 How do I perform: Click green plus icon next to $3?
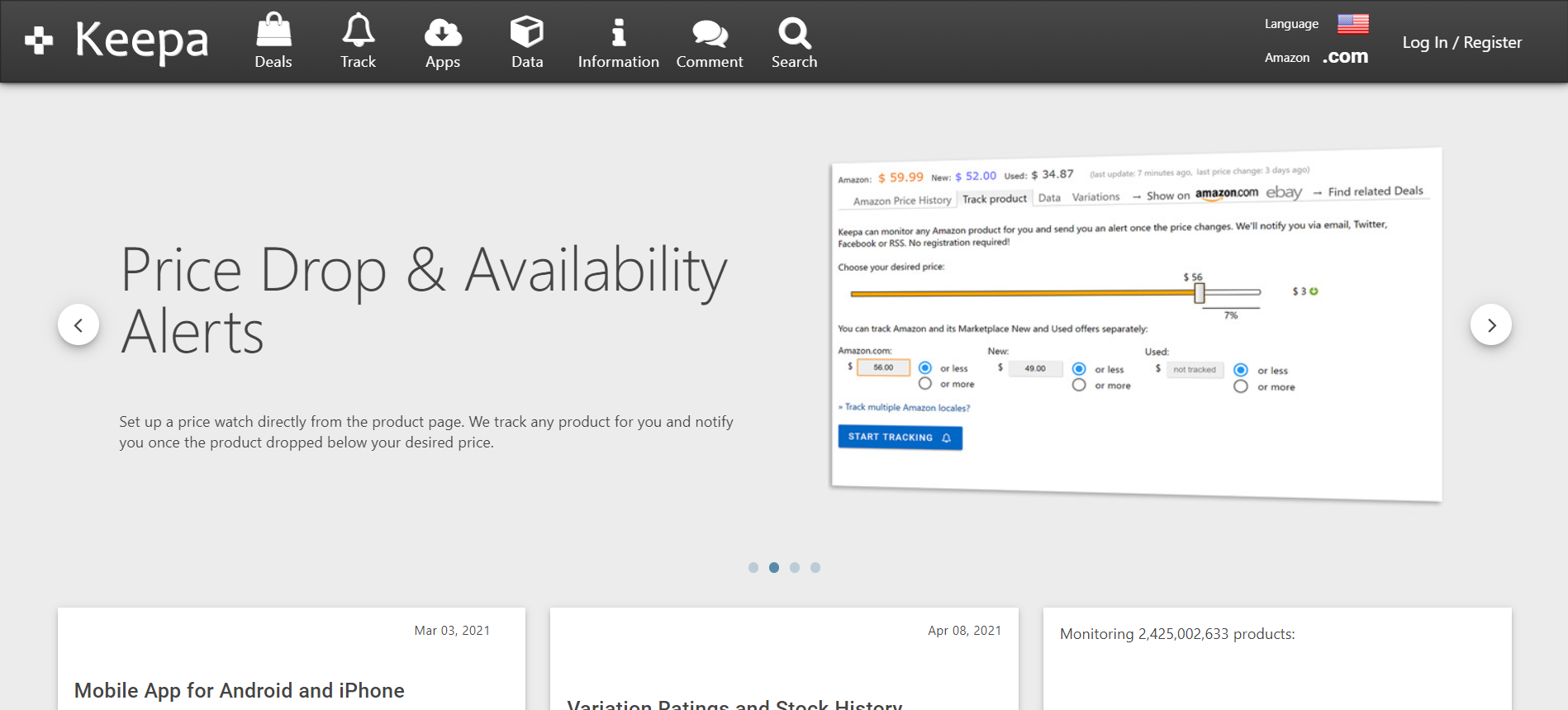pyautogui.click(x=1314, y=291)
